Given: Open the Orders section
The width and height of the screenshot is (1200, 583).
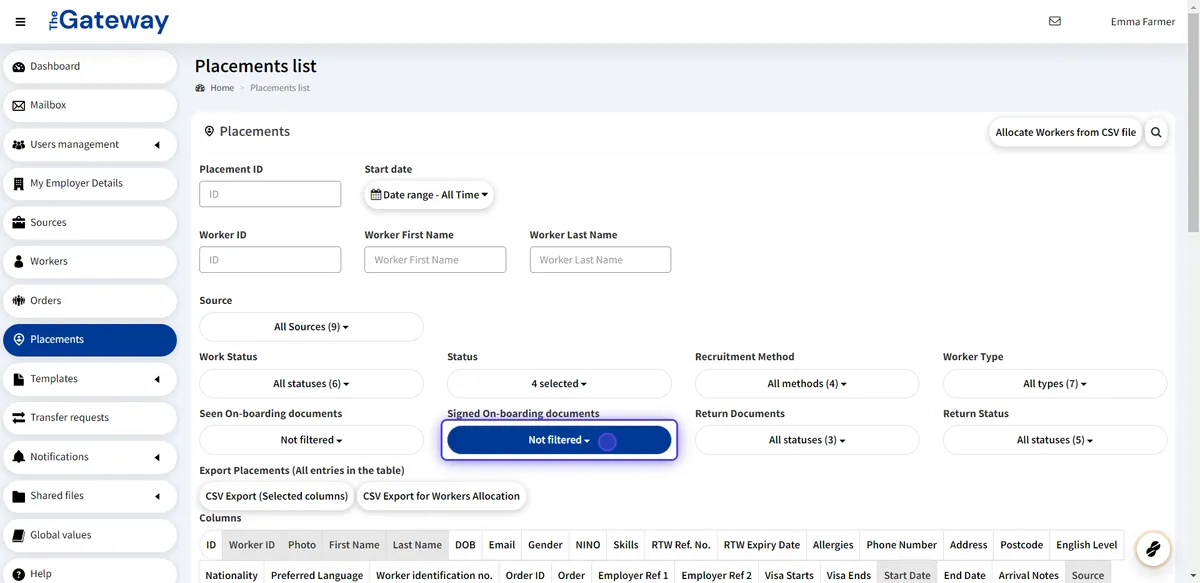Looking at the screenshot, I should [x=89, y=300].
